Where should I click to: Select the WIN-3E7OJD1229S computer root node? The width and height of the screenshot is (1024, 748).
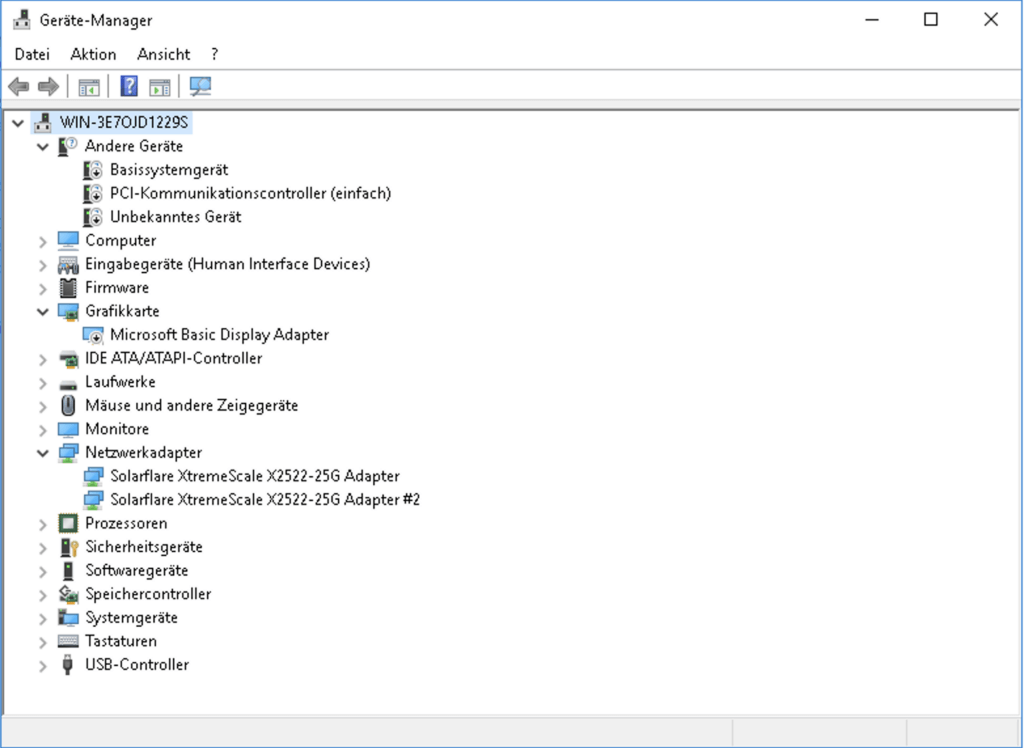124,123
